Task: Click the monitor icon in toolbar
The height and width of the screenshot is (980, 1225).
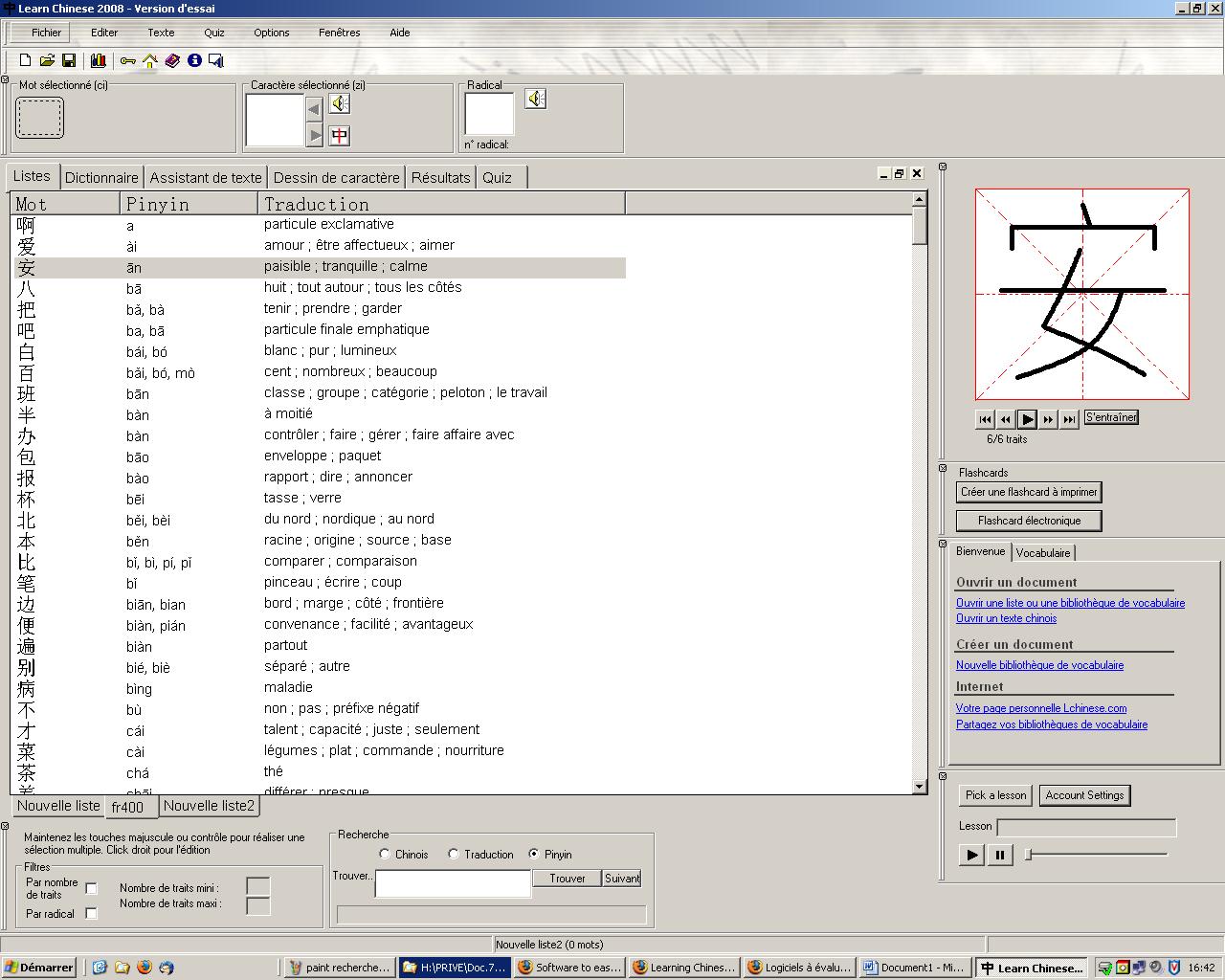Action: click(x=216, y=60)
